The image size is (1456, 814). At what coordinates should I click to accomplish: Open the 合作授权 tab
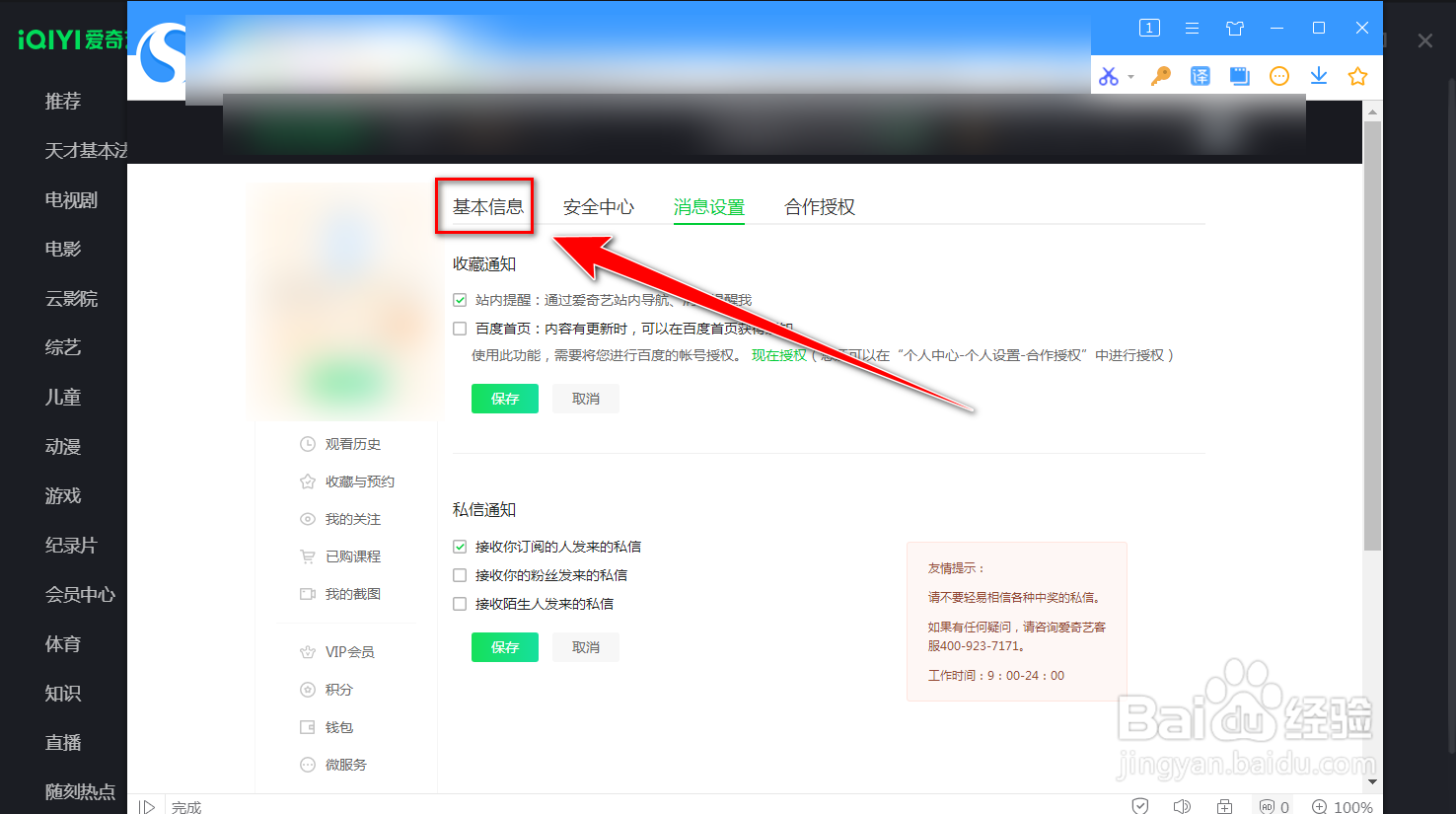click(x=820, y=207)
